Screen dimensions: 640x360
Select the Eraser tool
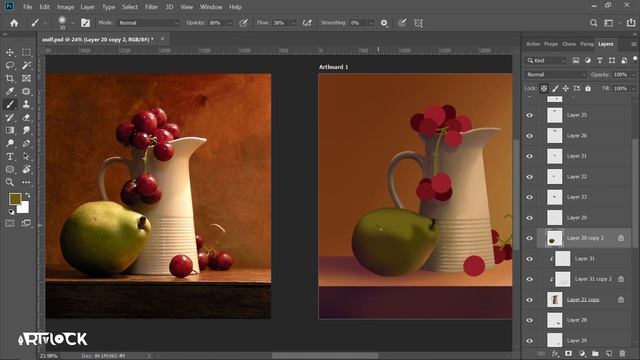[x=26, y=118]
